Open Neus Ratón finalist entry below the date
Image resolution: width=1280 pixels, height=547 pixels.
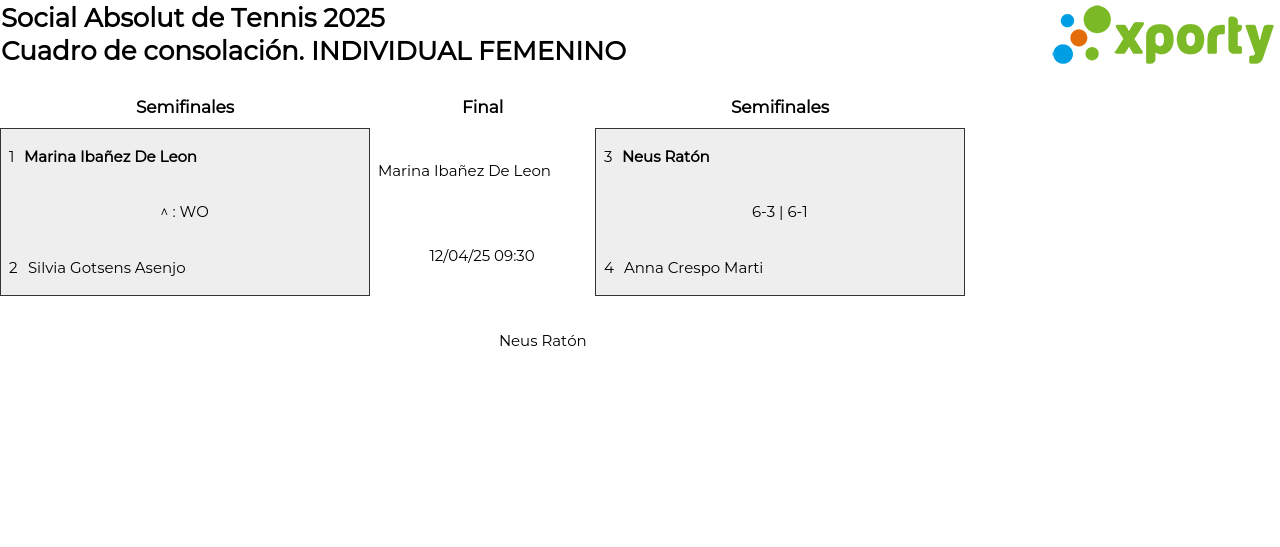coord(542,341)
